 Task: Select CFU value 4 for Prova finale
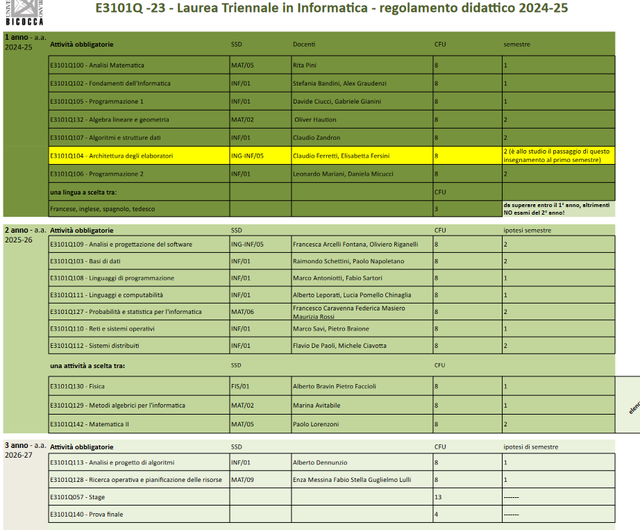[467, 514]
